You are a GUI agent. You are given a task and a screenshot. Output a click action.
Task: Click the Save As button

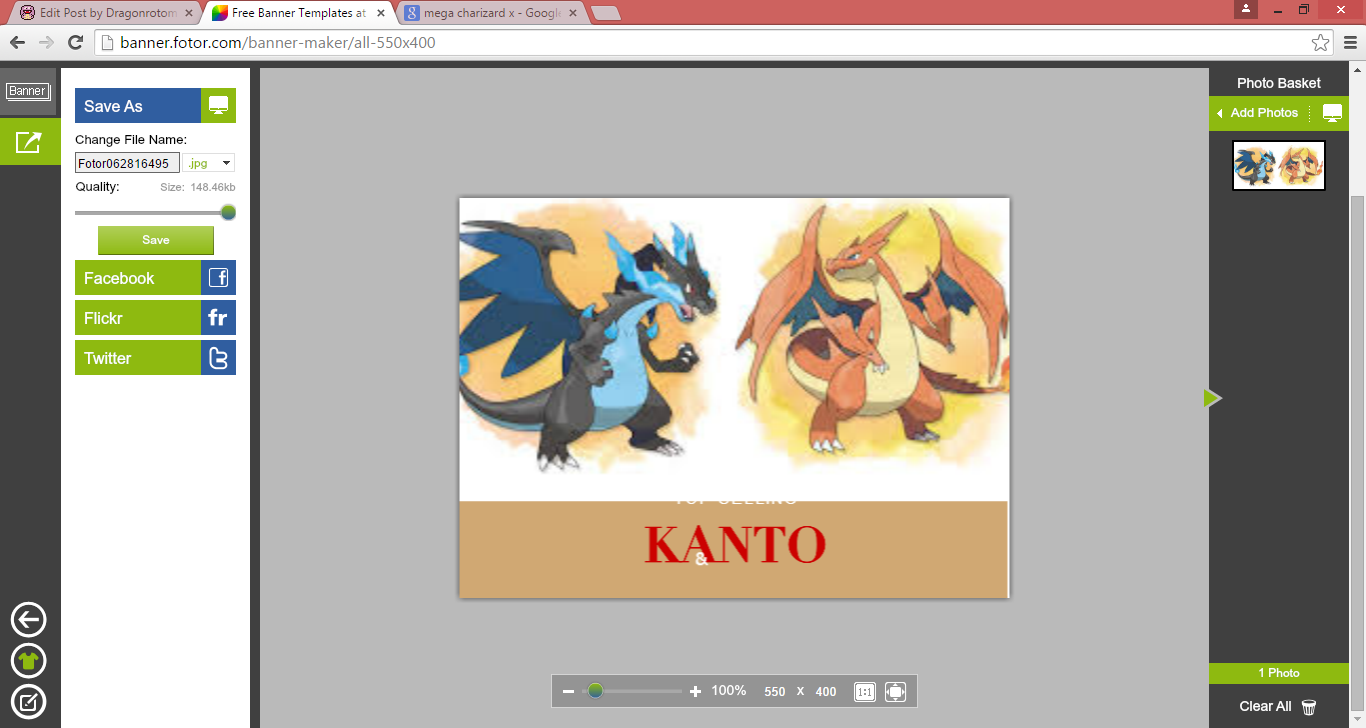(x=138, y=106)
